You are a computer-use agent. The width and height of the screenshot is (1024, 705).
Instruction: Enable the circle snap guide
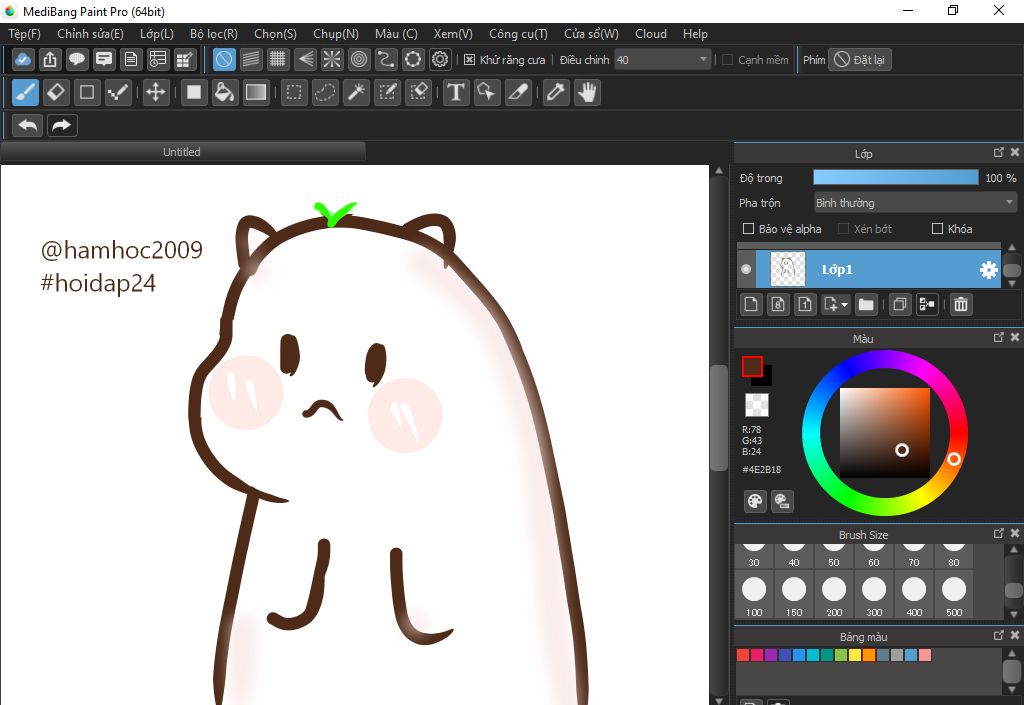point(359,59)
